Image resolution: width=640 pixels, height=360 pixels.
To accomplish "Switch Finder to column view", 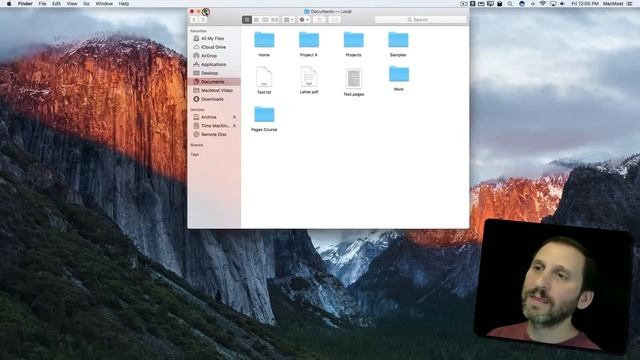I will pyautogui.click(x=265, y=20).
